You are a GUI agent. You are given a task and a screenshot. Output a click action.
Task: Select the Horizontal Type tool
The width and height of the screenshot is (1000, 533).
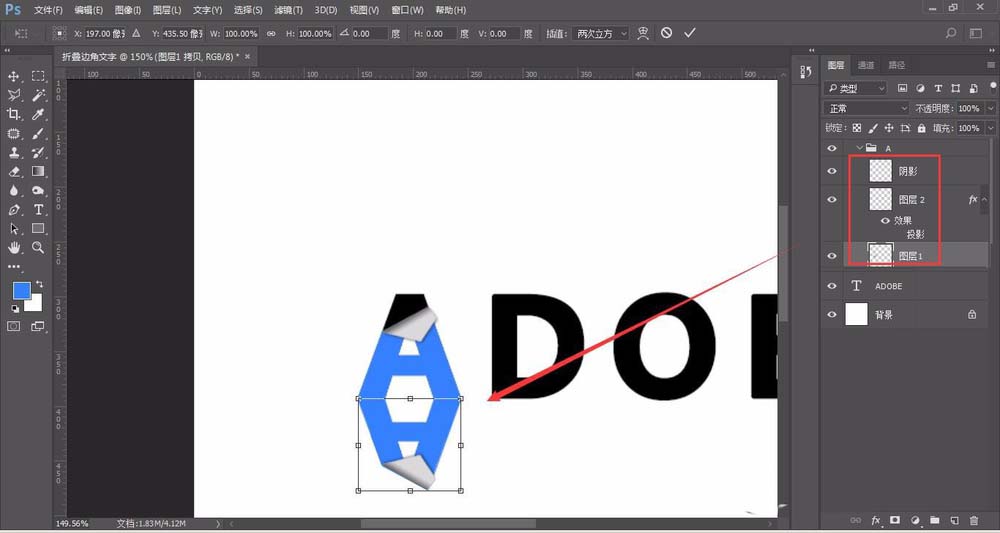point(38,210)
